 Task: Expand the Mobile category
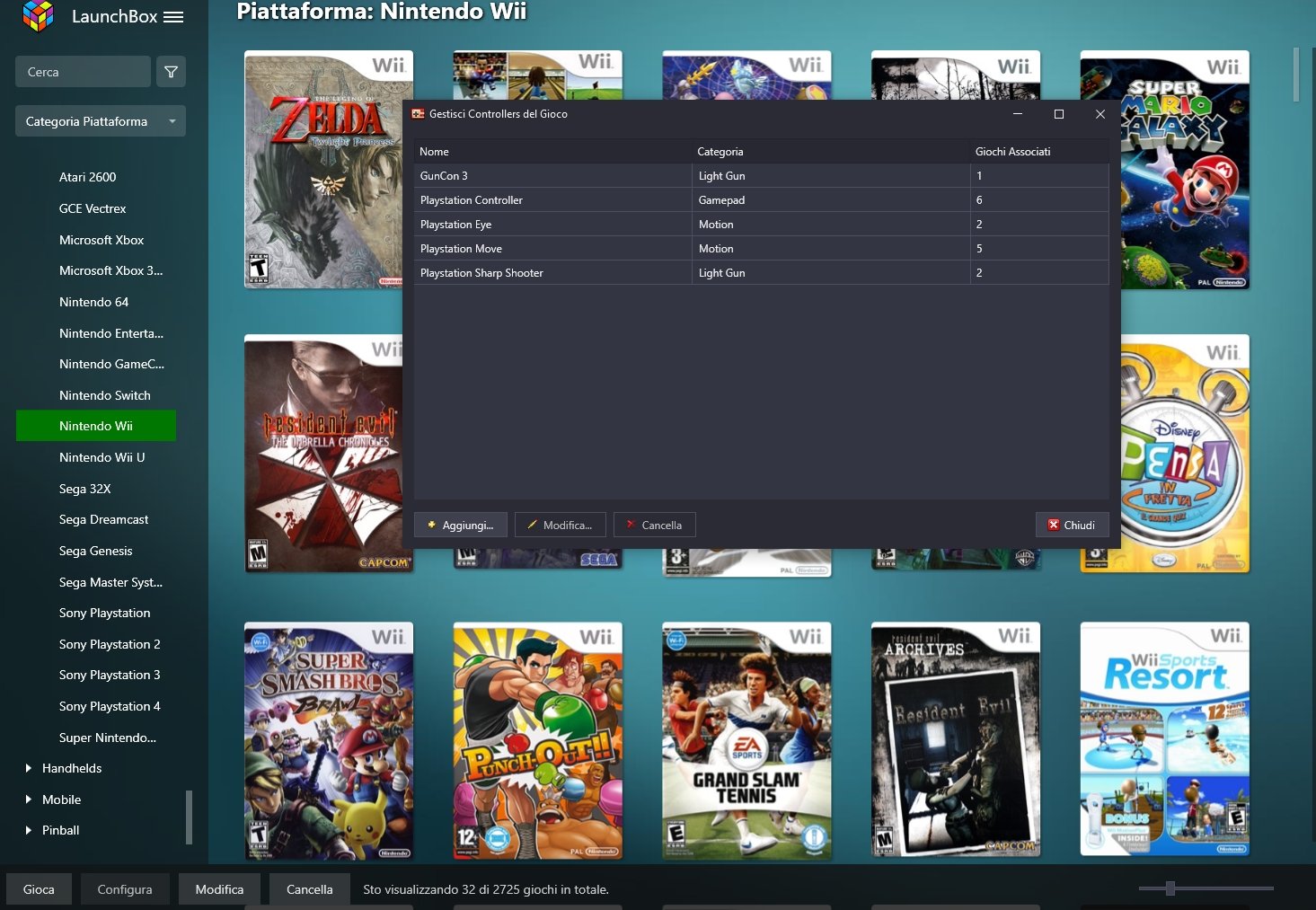[29, 800]
